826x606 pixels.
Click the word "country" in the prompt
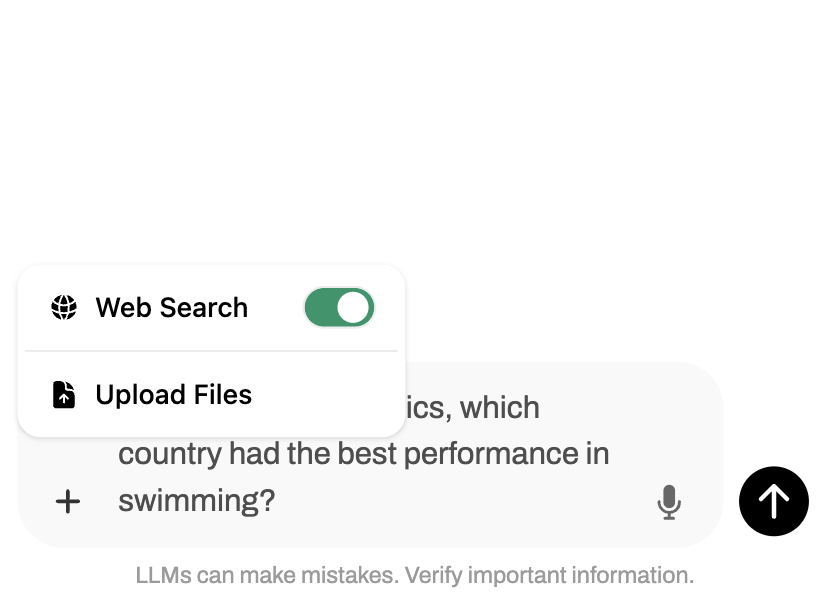pyautogui.click(x=169, y=454)
